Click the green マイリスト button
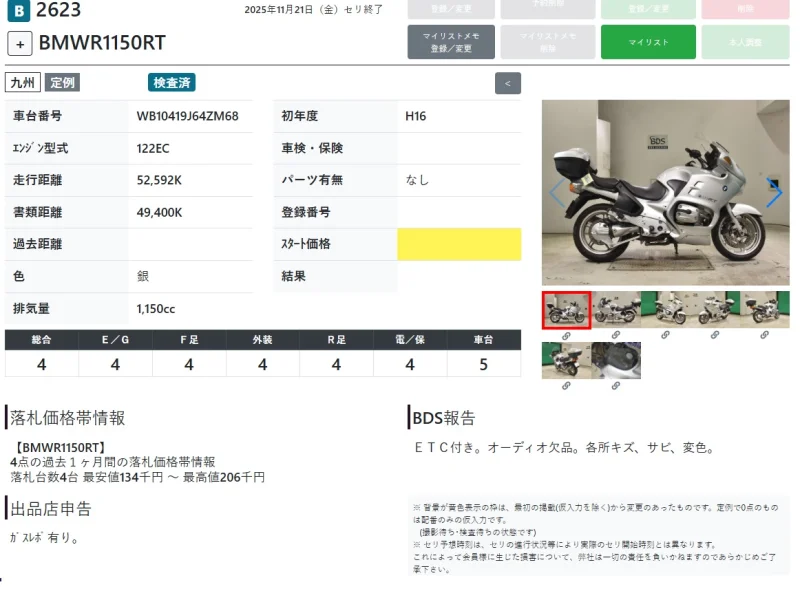The image size is (800, 600). 648,42
